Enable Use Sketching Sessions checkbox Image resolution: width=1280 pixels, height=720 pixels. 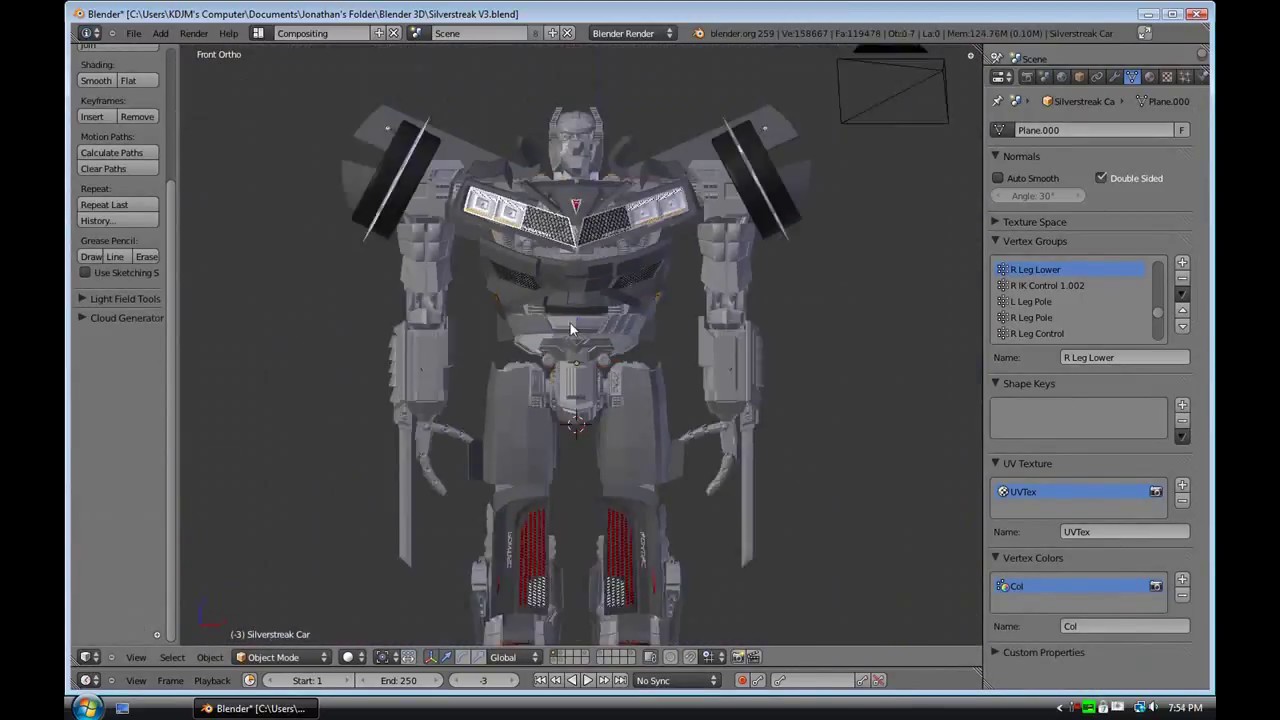85,272
